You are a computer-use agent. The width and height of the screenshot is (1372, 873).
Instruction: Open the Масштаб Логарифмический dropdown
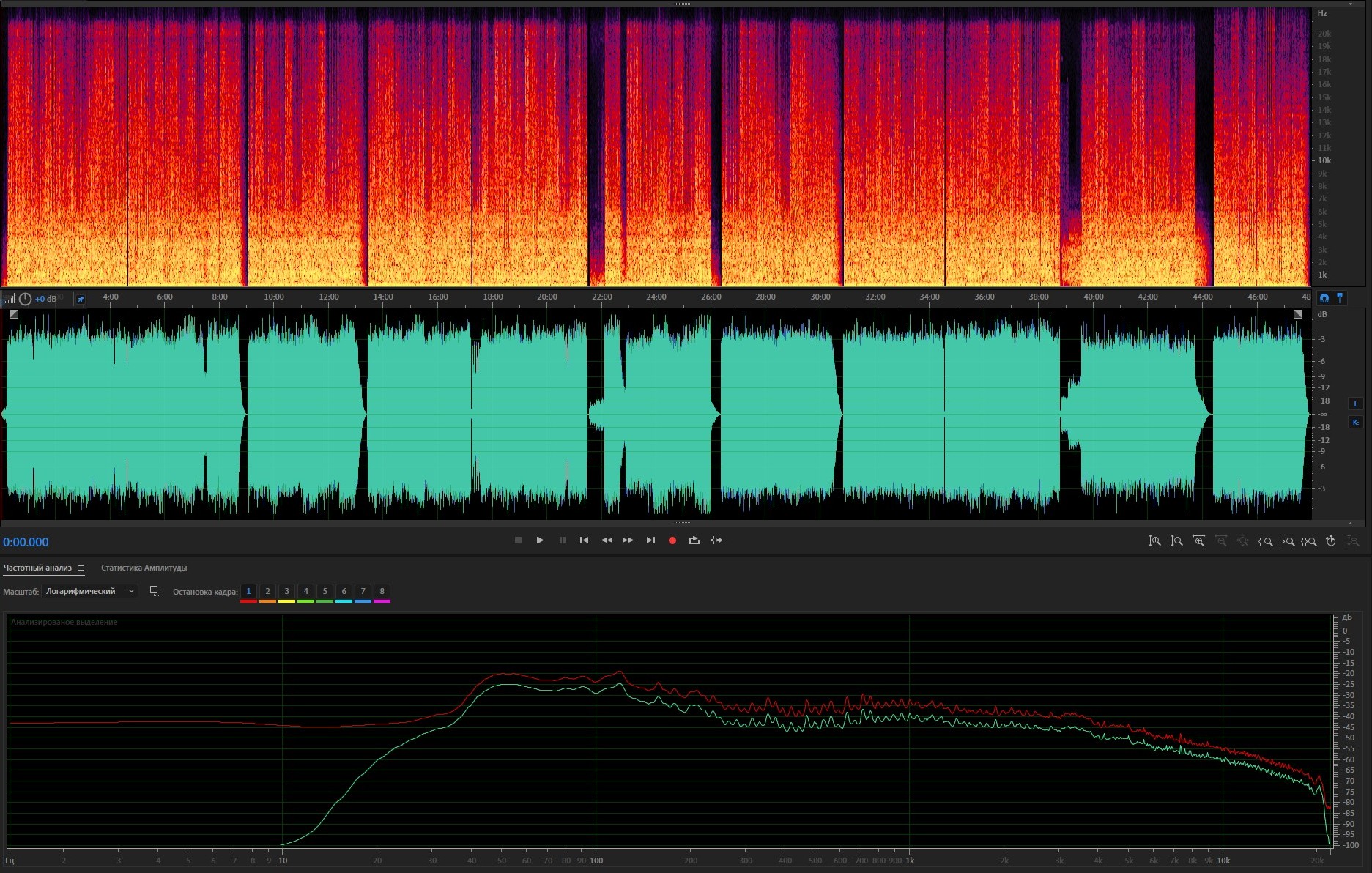(x=89, y=591)
